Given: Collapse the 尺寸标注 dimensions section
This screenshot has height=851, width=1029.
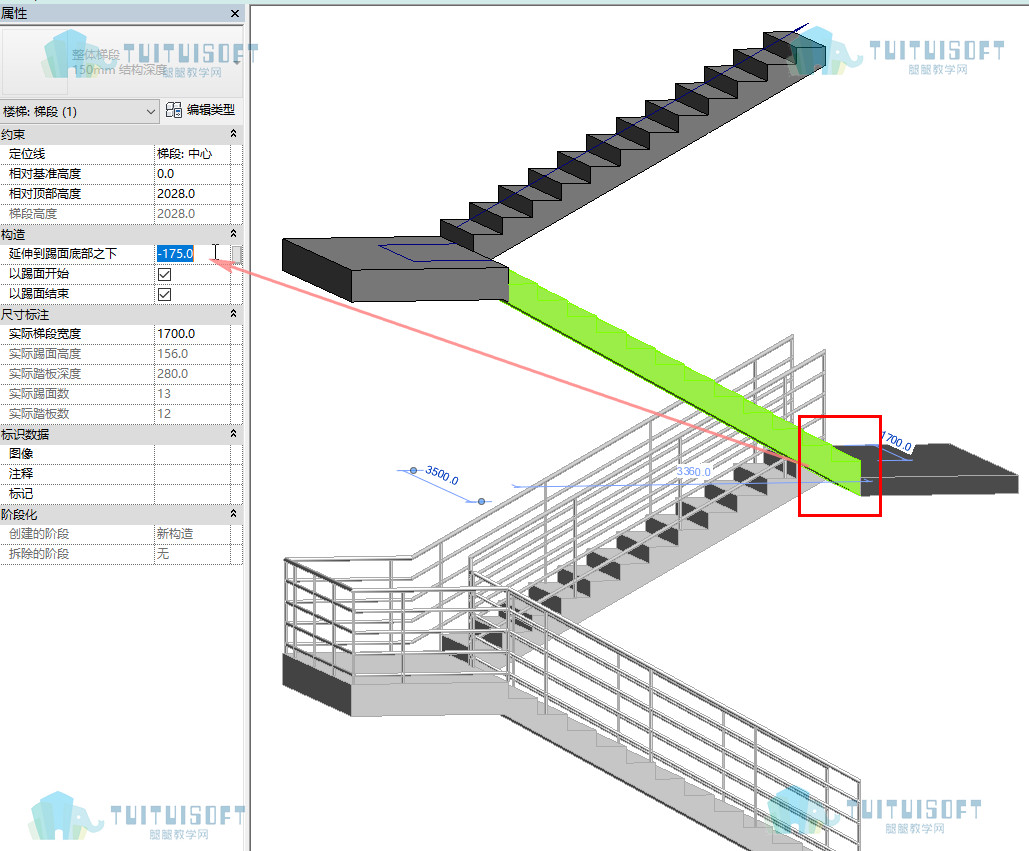Looking at the screenshot, I should (233, 314).
